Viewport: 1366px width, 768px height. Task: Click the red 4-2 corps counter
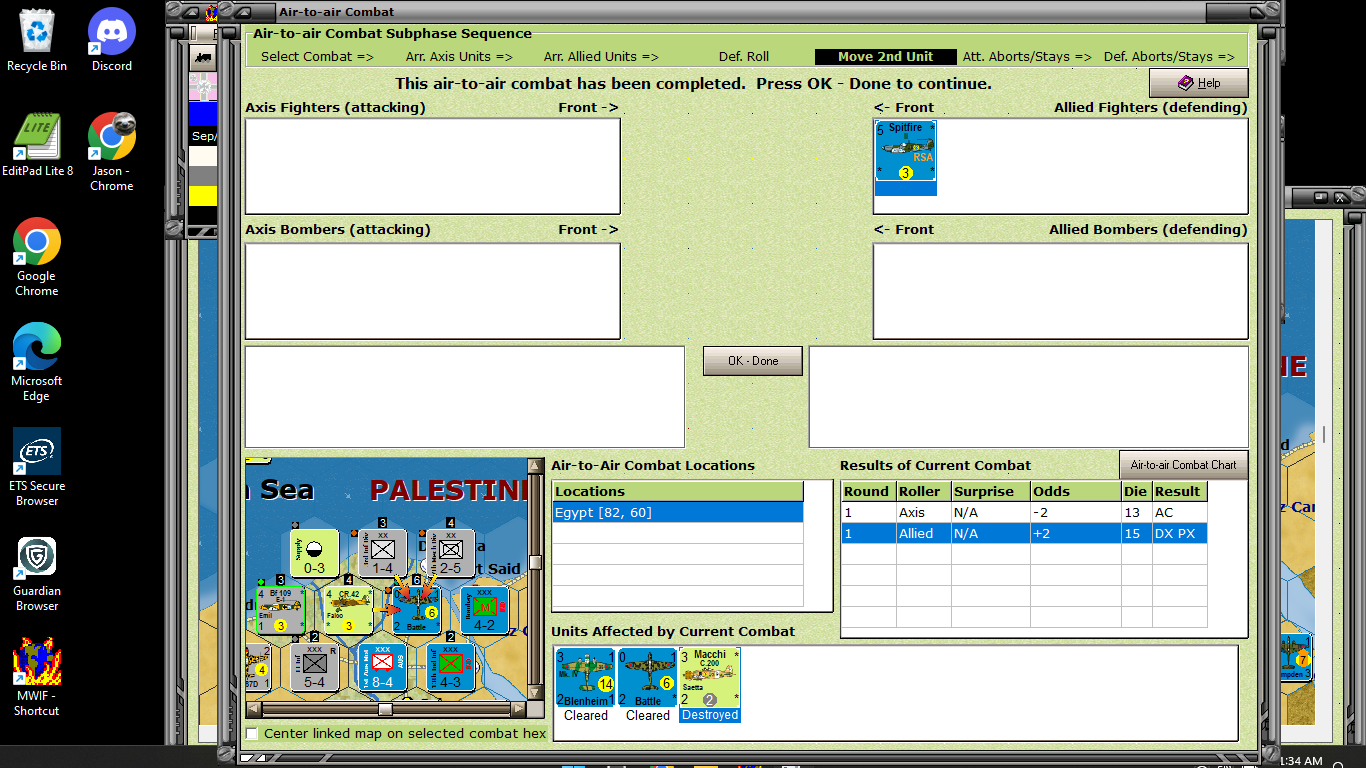484,610
